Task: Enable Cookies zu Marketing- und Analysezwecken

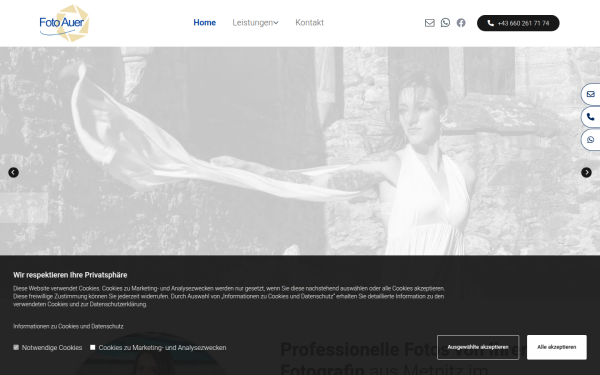Action: [93, 347]
